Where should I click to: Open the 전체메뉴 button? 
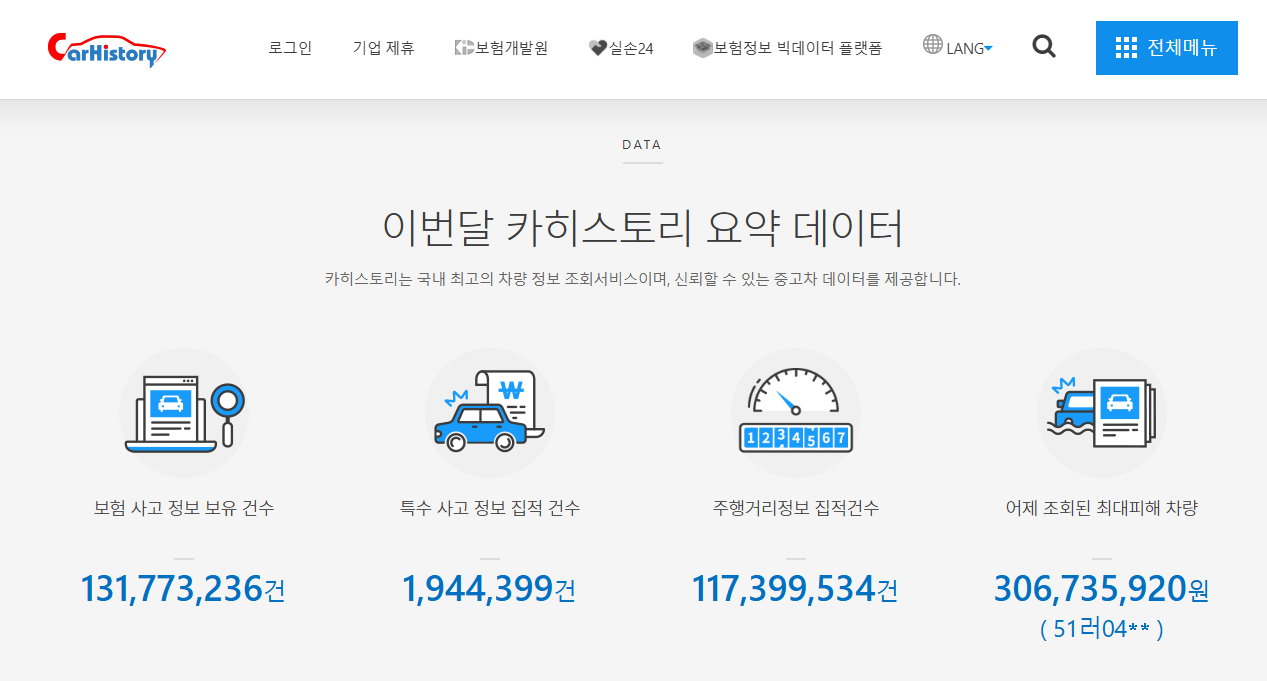(1167, 48)
